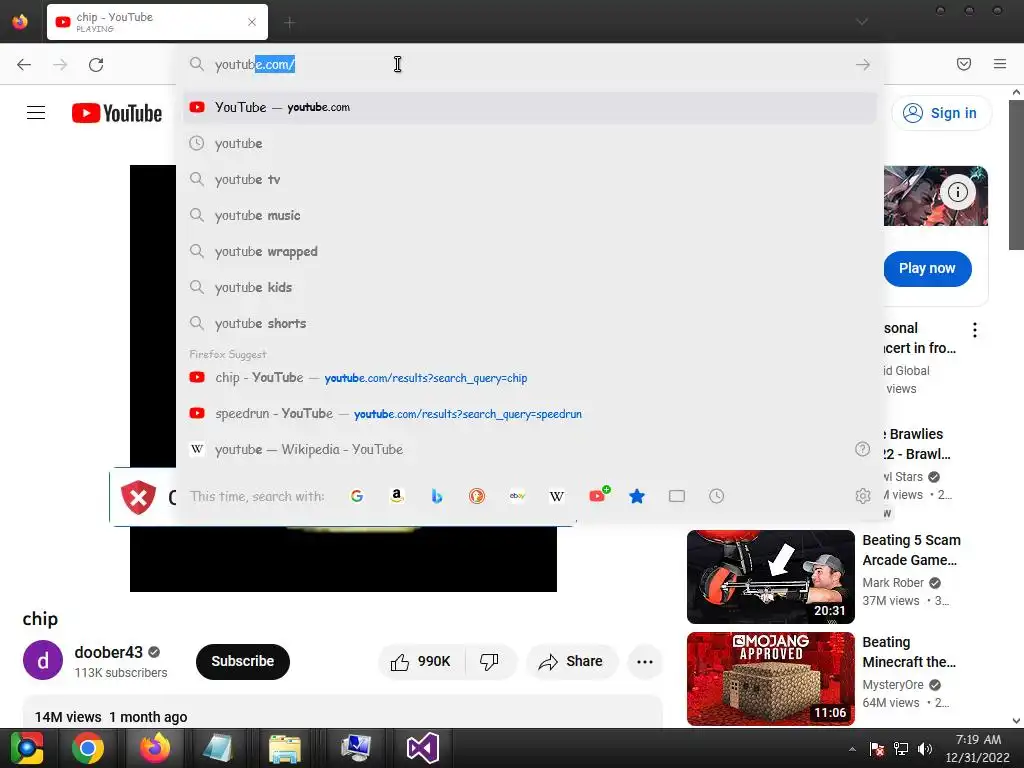Search bookmarks with the star icon
The height and width of the screenshot is (768, 1024).
tap(637, 496)
